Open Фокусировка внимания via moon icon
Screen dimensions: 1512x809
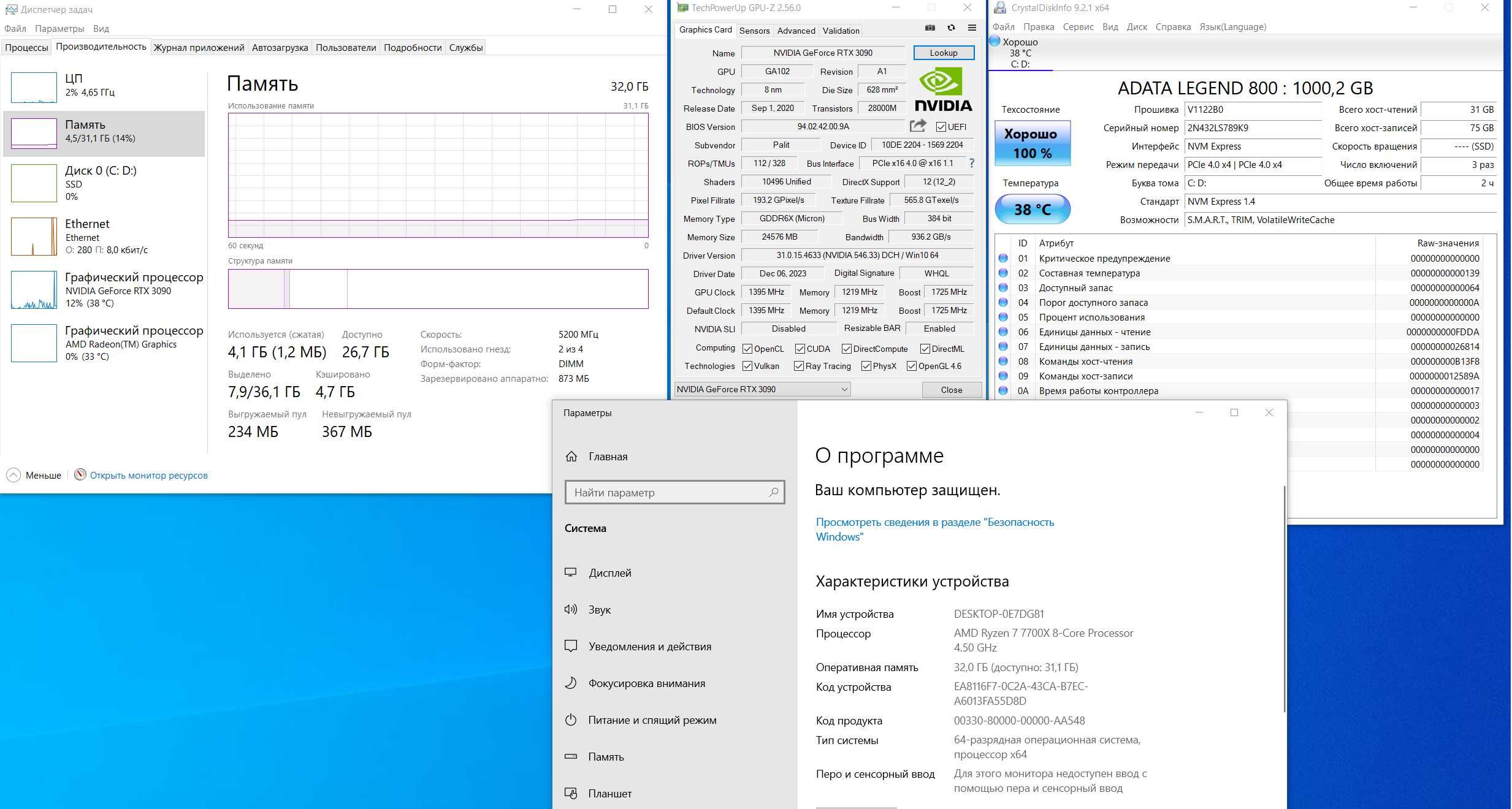571,683
